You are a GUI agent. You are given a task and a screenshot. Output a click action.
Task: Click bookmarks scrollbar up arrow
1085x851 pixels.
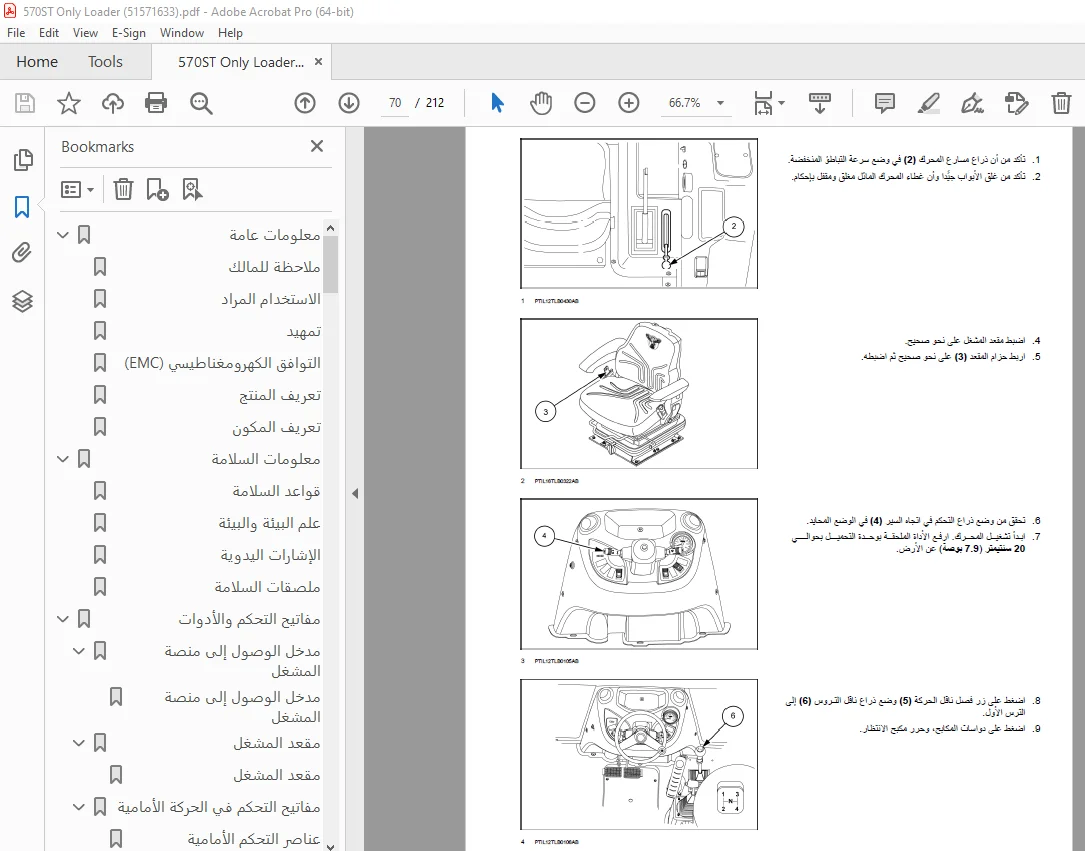(331, 228)
